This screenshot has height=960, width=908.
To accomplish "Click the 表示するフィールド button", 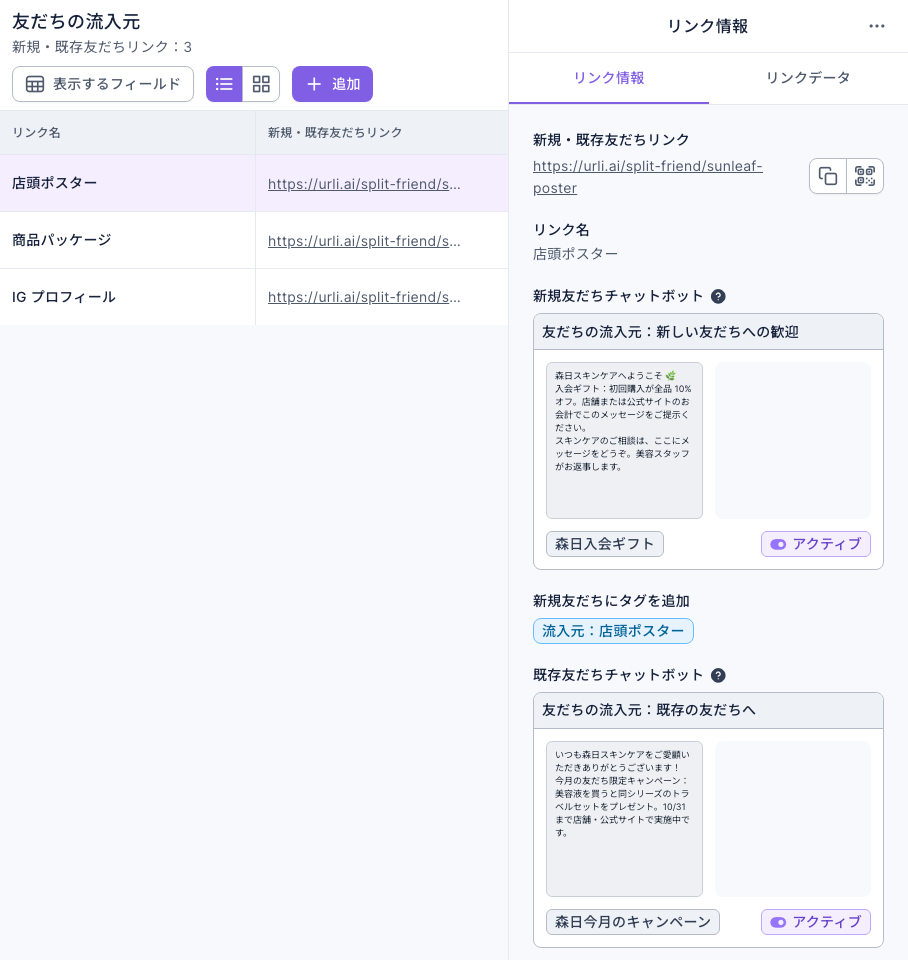I will [103, 84].
